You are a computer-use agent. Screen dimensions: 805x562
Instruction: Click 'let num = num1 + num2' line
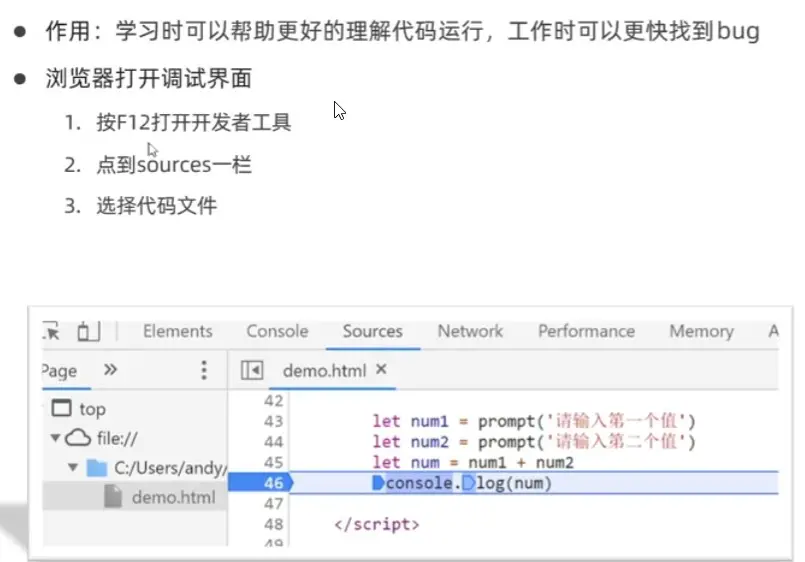[x=473, y=462]
